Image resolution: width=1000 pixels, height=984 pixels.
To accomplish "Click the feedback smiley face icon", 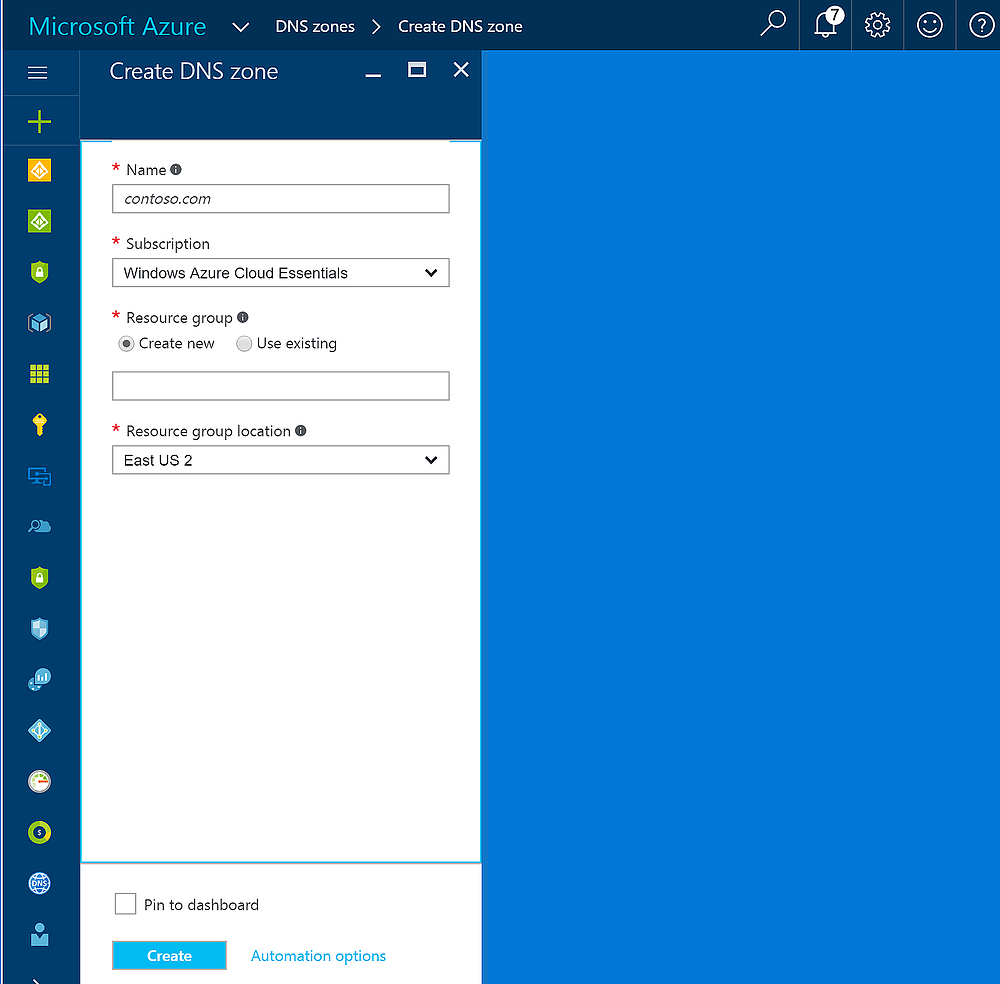I will coord(930,26).
